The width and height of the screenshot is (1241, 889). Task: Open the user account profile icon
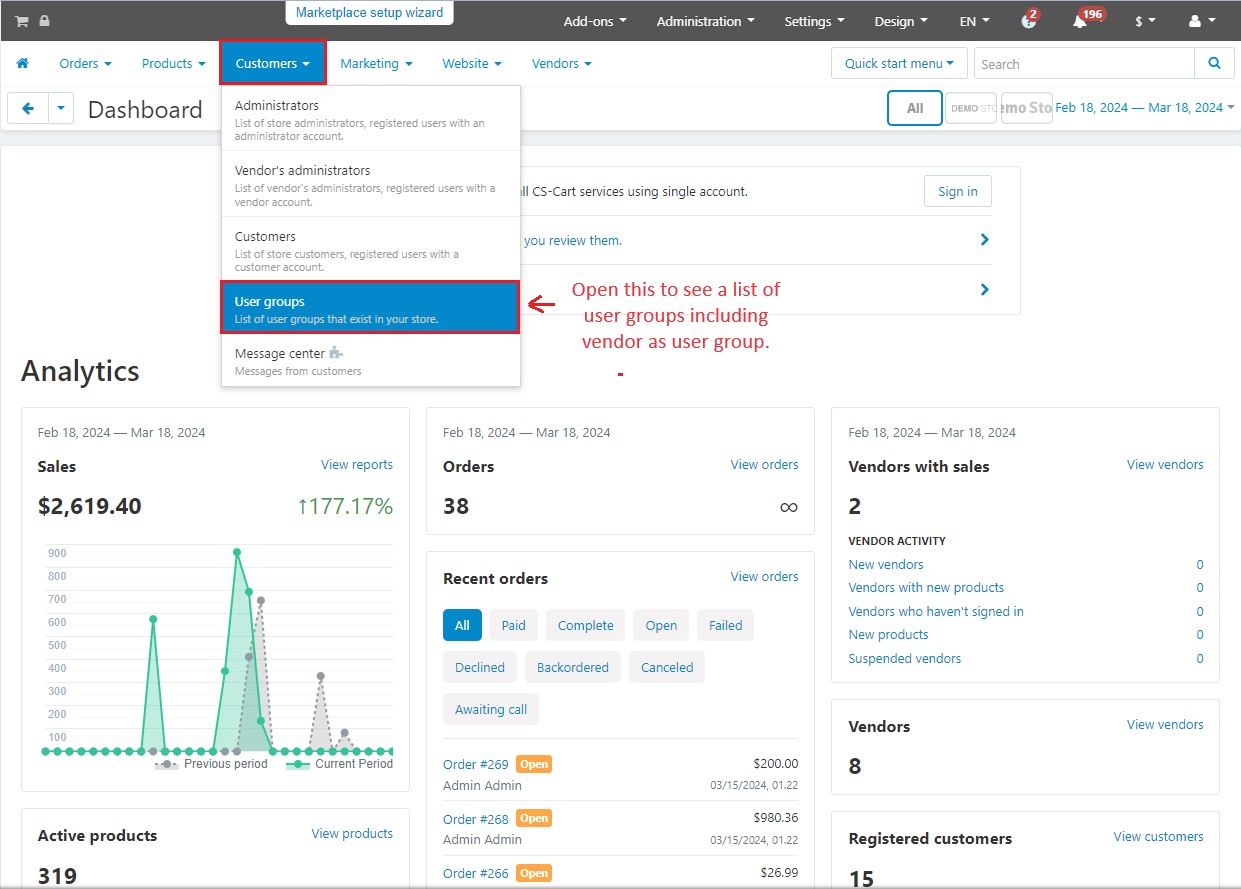[1201, 21]
